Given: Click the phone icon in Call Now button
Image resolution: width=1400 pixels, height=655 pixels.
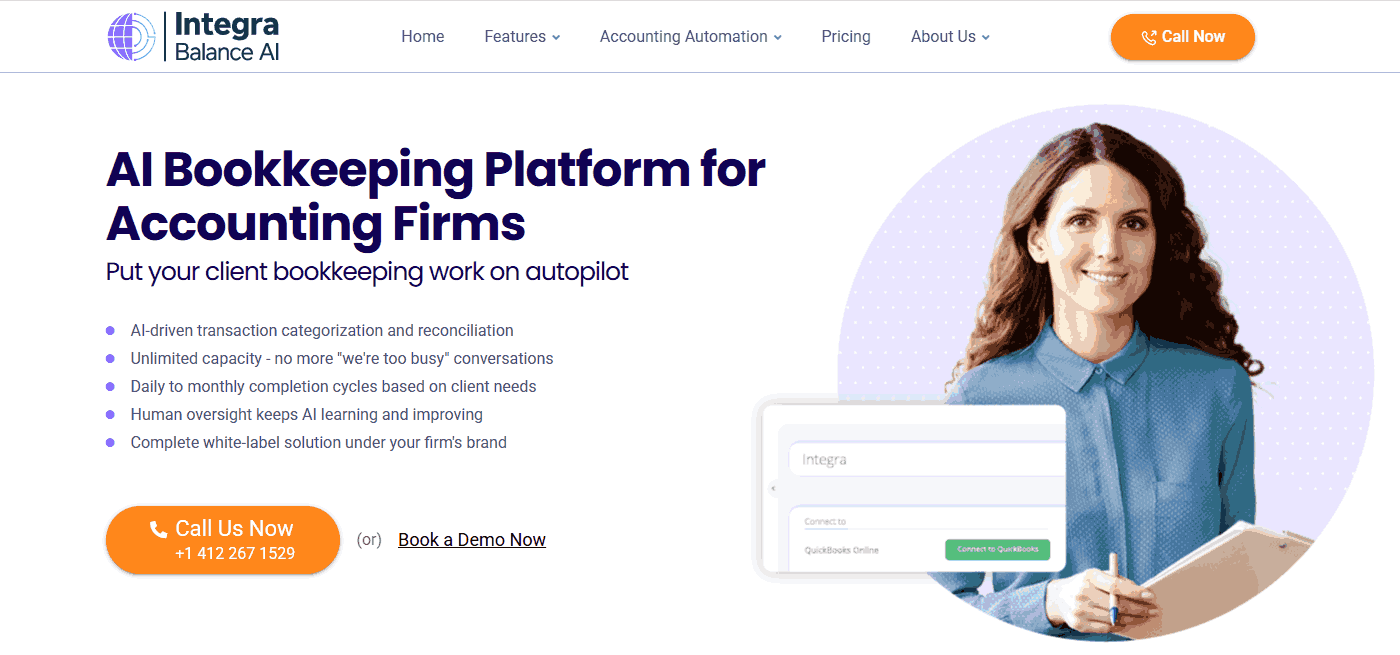Looking at the screenshot, I should coord(1149,37).
